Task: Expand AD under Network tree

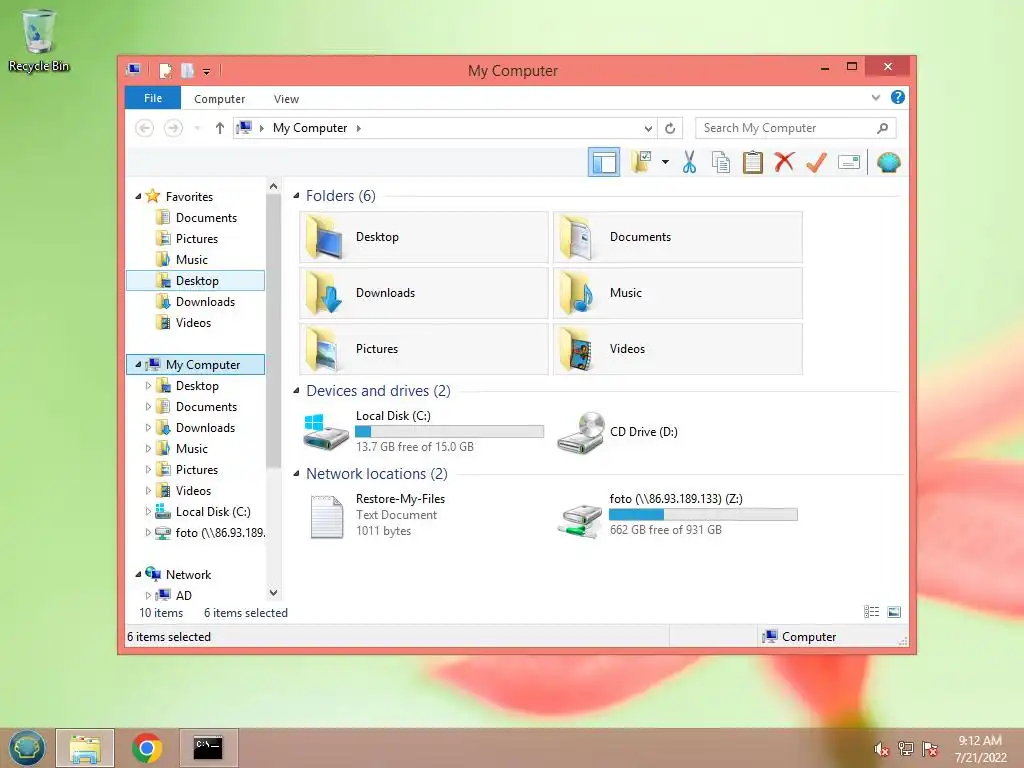Action: tap(148, 596)
